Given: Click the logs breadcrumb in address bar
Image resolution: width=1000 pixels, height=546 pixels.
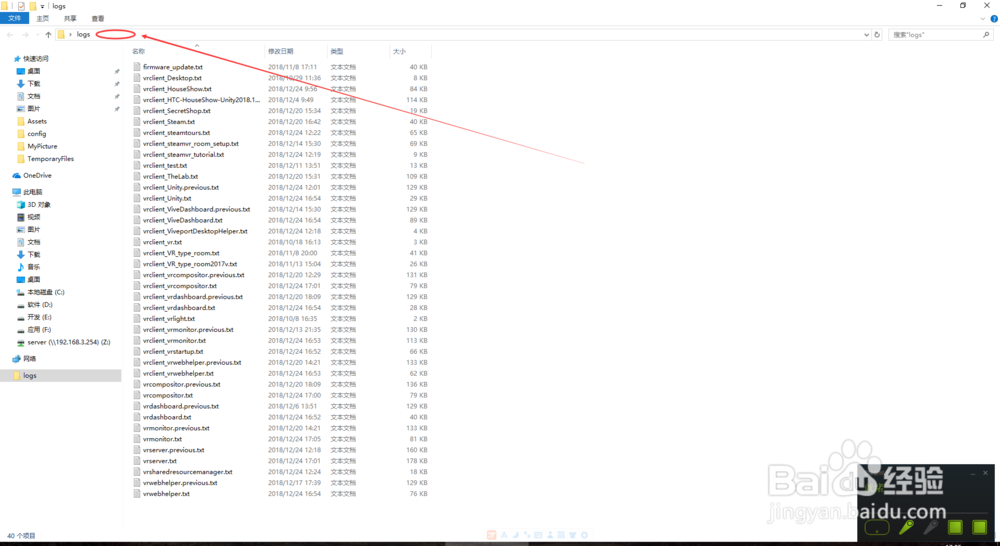Looking at the screenshot, I should click(84, 34).
